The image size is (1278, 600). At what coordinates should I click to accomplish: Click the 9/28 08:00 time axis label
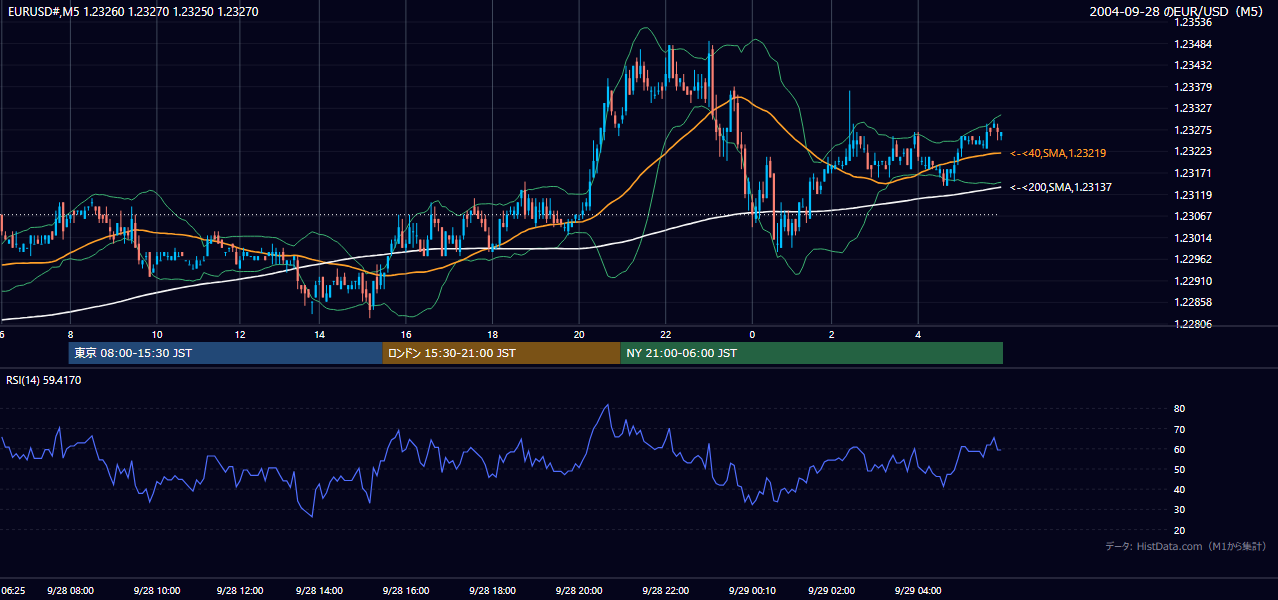click(x=70, y=591)
